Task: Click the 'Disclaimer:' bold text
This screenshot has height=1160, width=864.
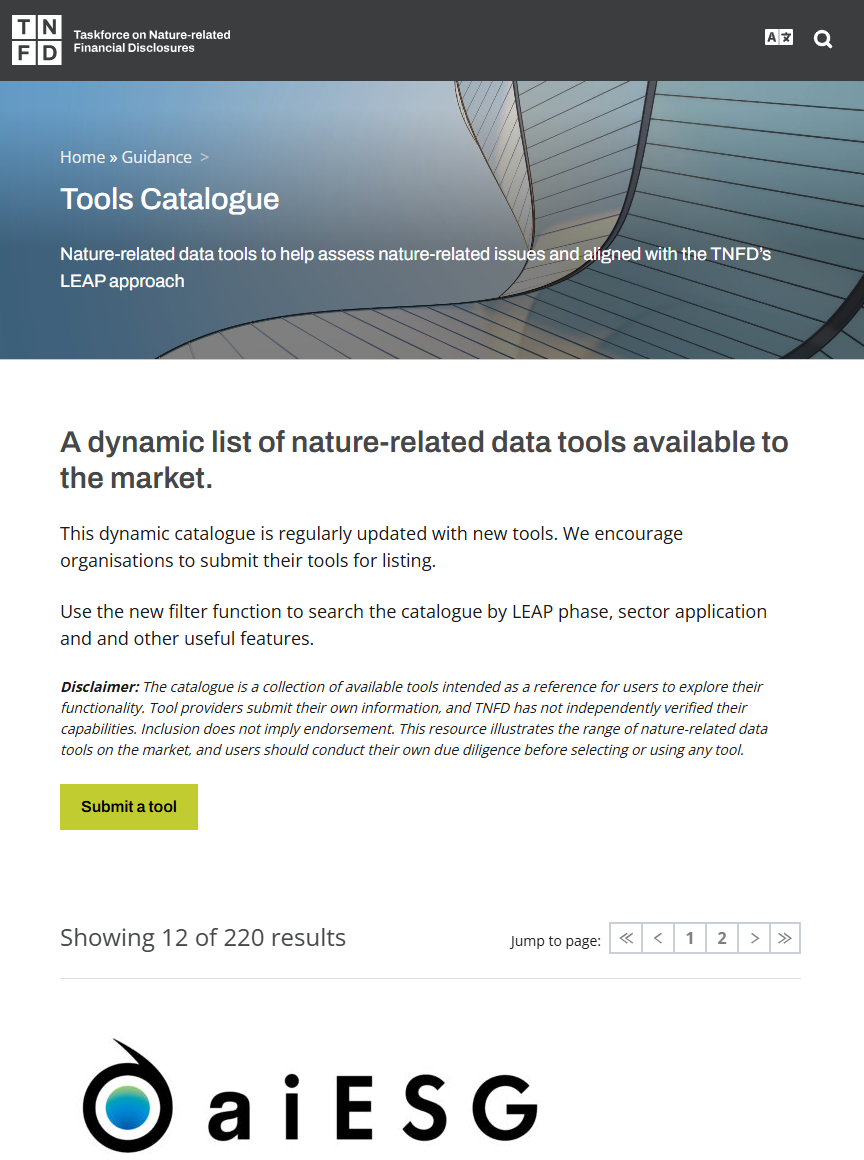Action: click(100, 687)
